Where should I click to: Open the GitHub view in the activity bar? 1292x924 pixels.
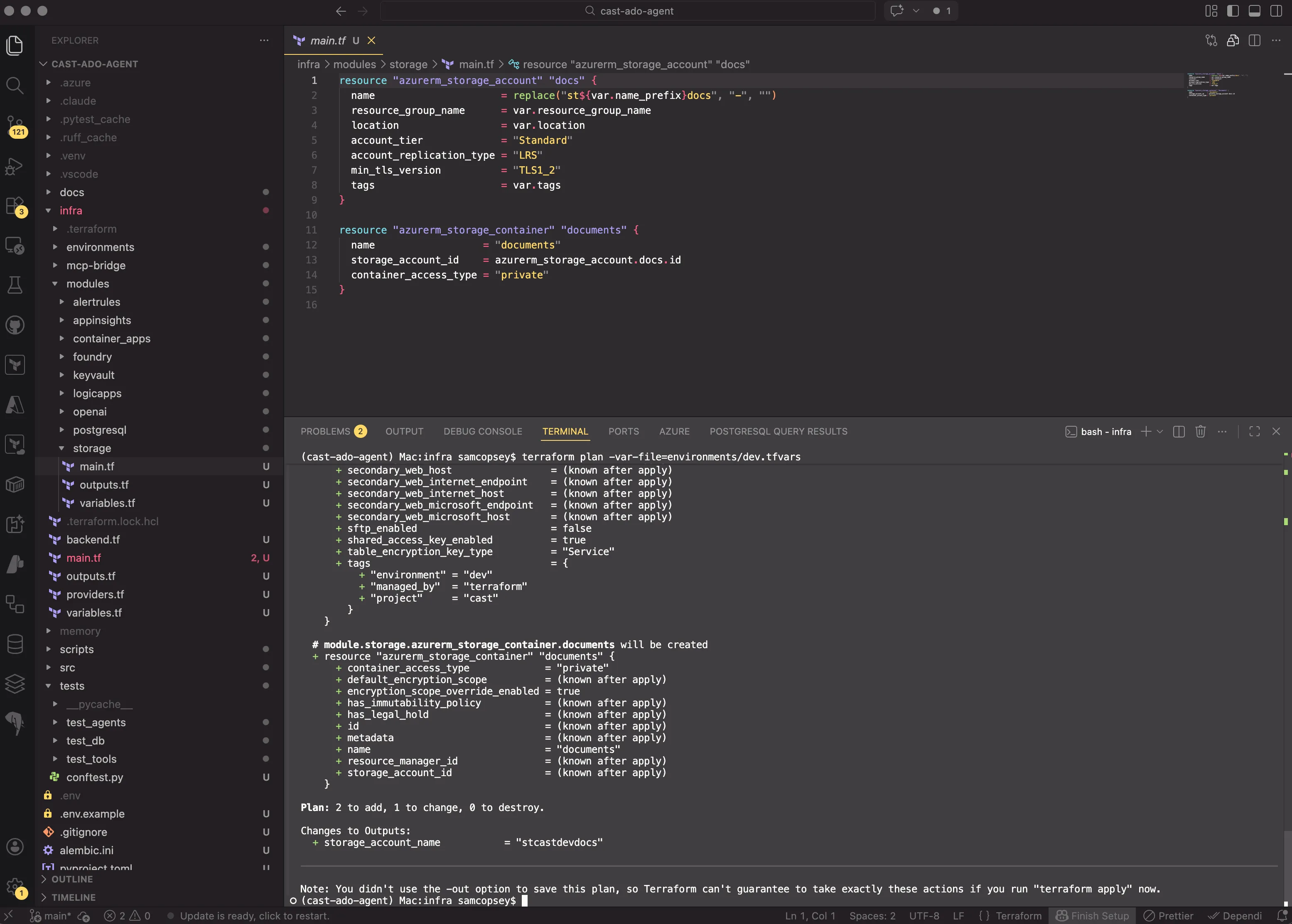click(15, 325)
